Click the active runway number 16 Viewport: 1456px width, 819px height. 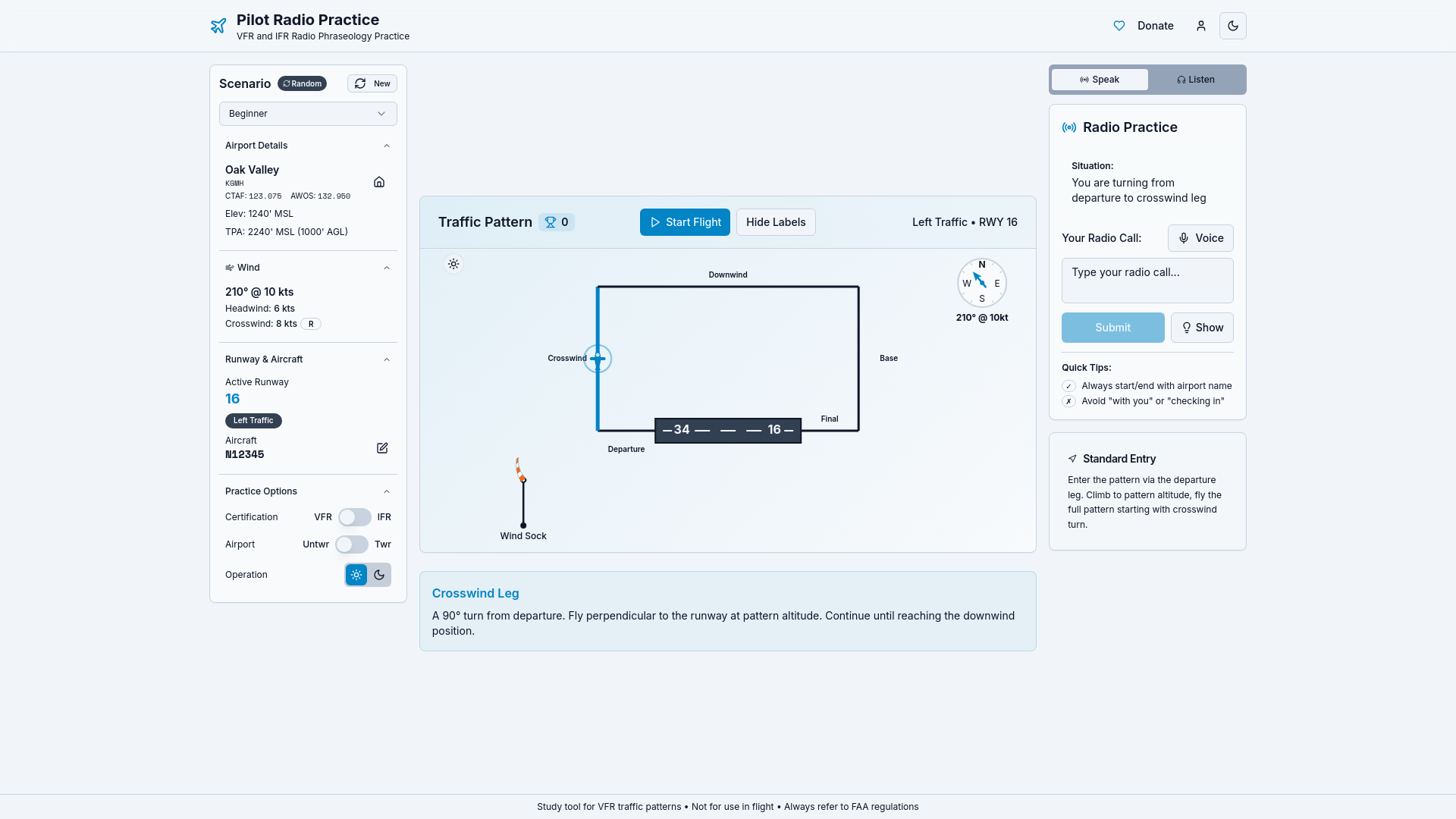[232, 399]
